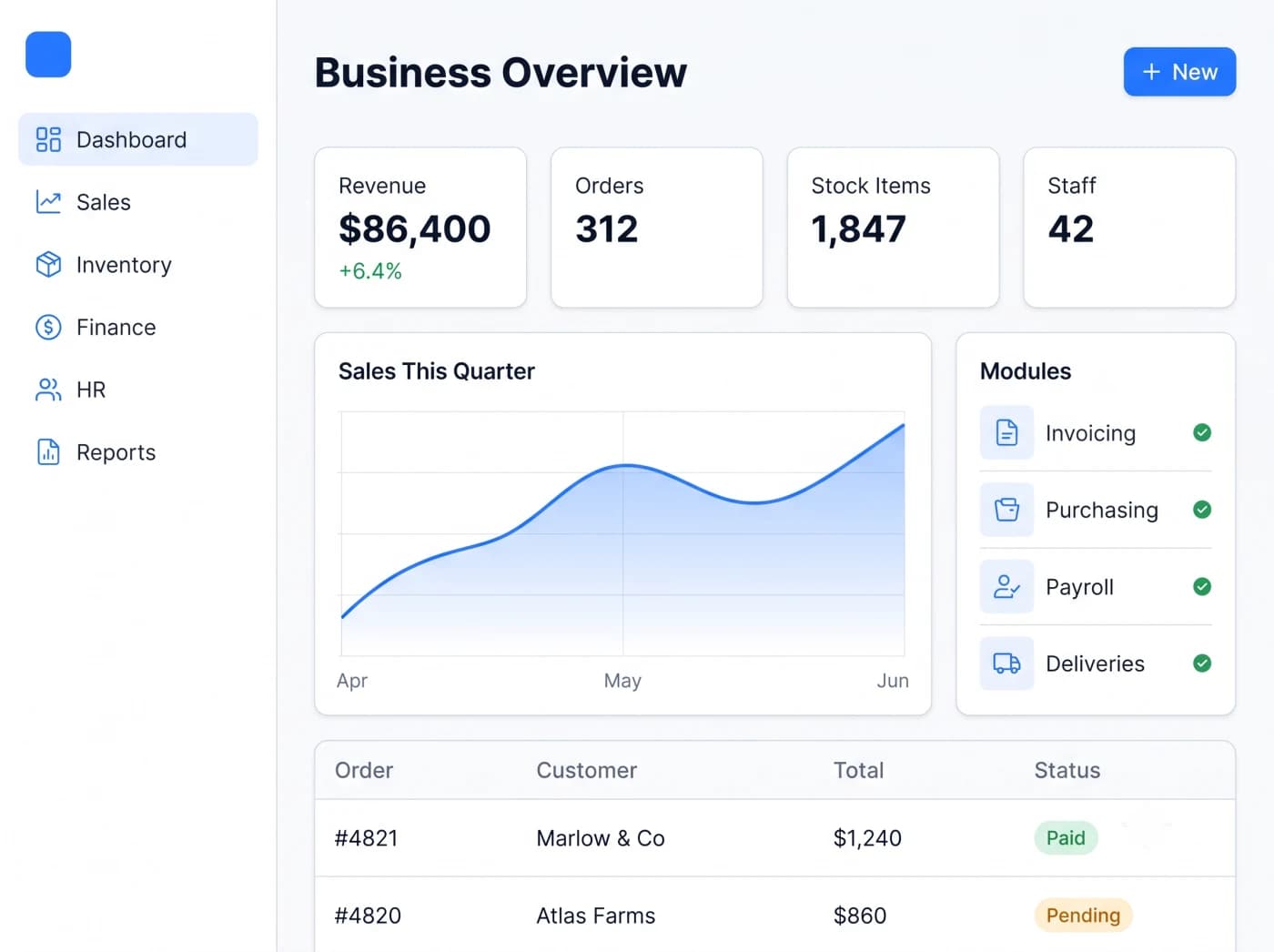Go to the Sales section
This screenshot has width=1274, height=952.
pos(138,202)
